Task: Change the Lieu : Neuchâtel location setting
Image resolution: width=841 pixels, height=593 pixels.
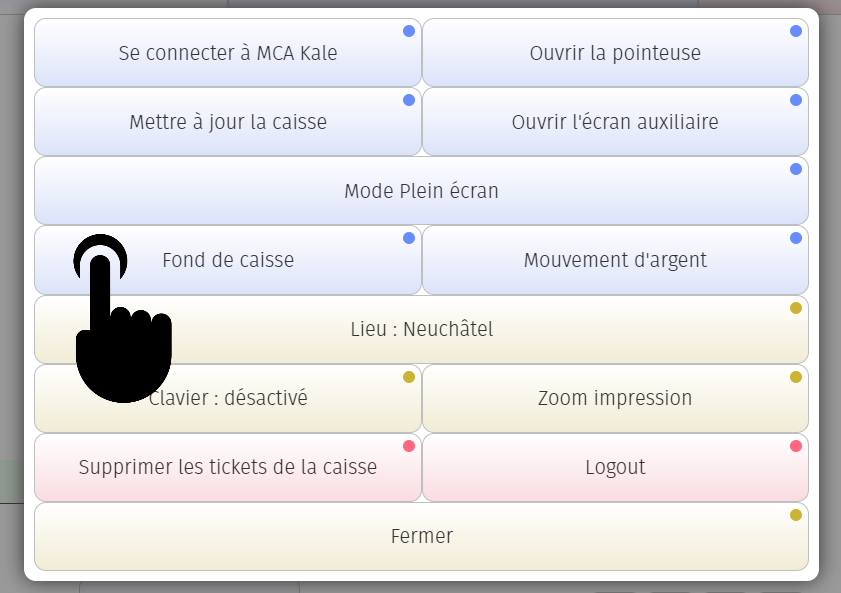Action: (421, 329)
